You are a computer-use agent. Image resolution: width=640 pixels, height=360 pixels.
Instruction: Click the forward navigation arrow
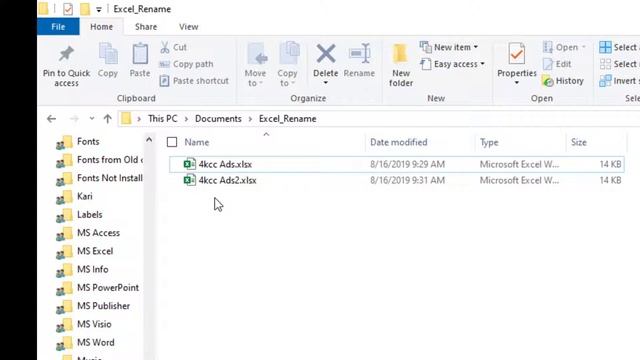click(74, 119)
